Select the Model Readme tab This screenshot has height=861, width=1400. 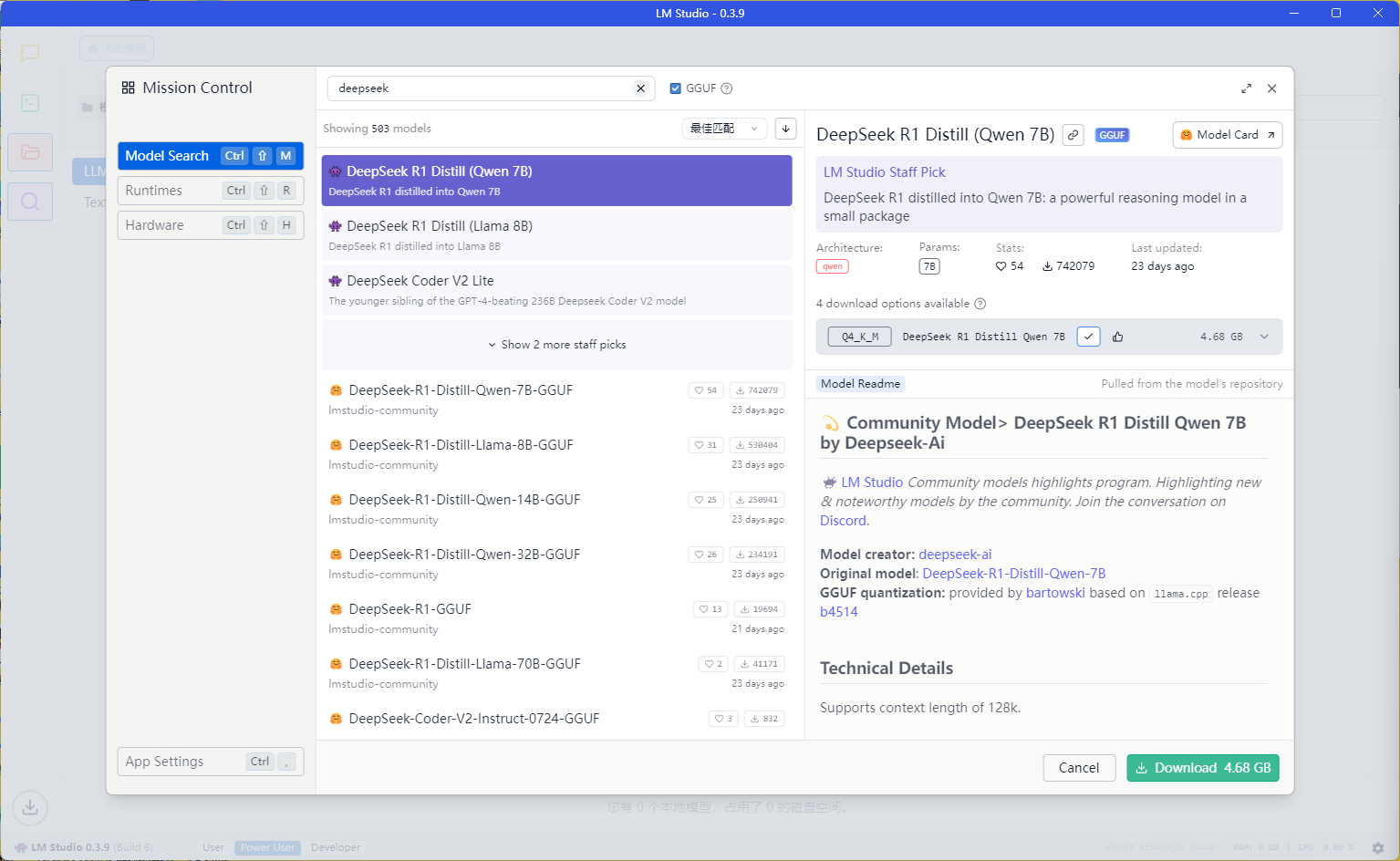tap(860, 384)
